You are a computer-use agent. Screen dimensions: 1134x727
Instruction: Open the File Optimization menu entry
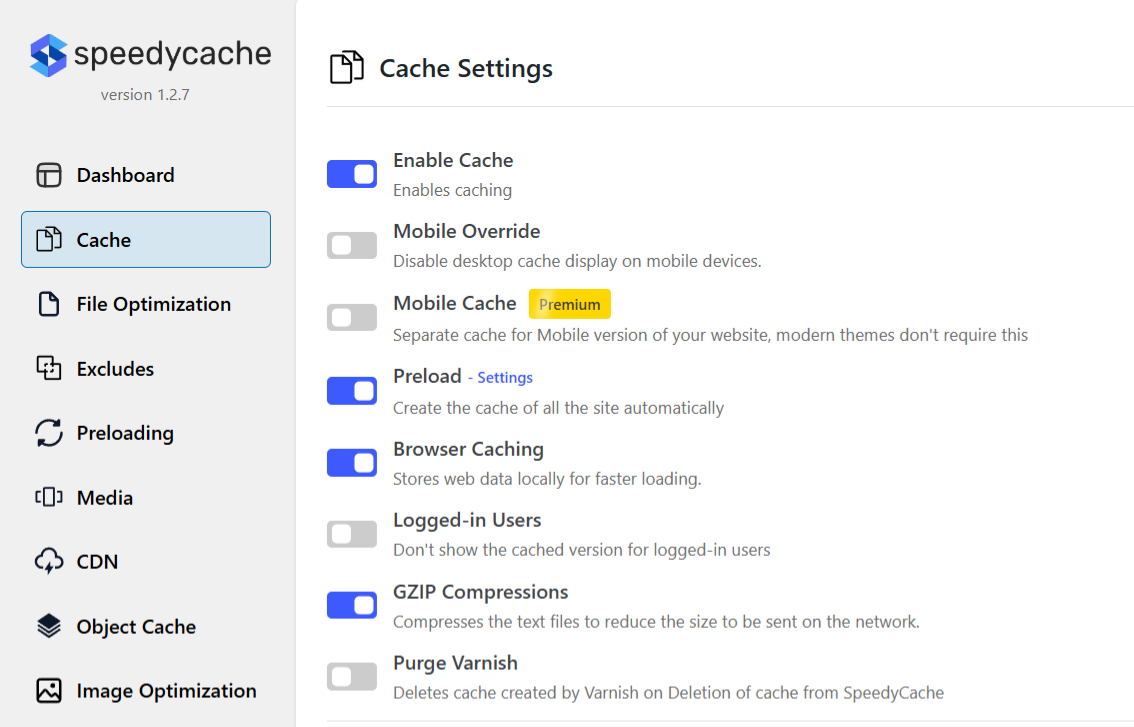[x=153, y=303]
